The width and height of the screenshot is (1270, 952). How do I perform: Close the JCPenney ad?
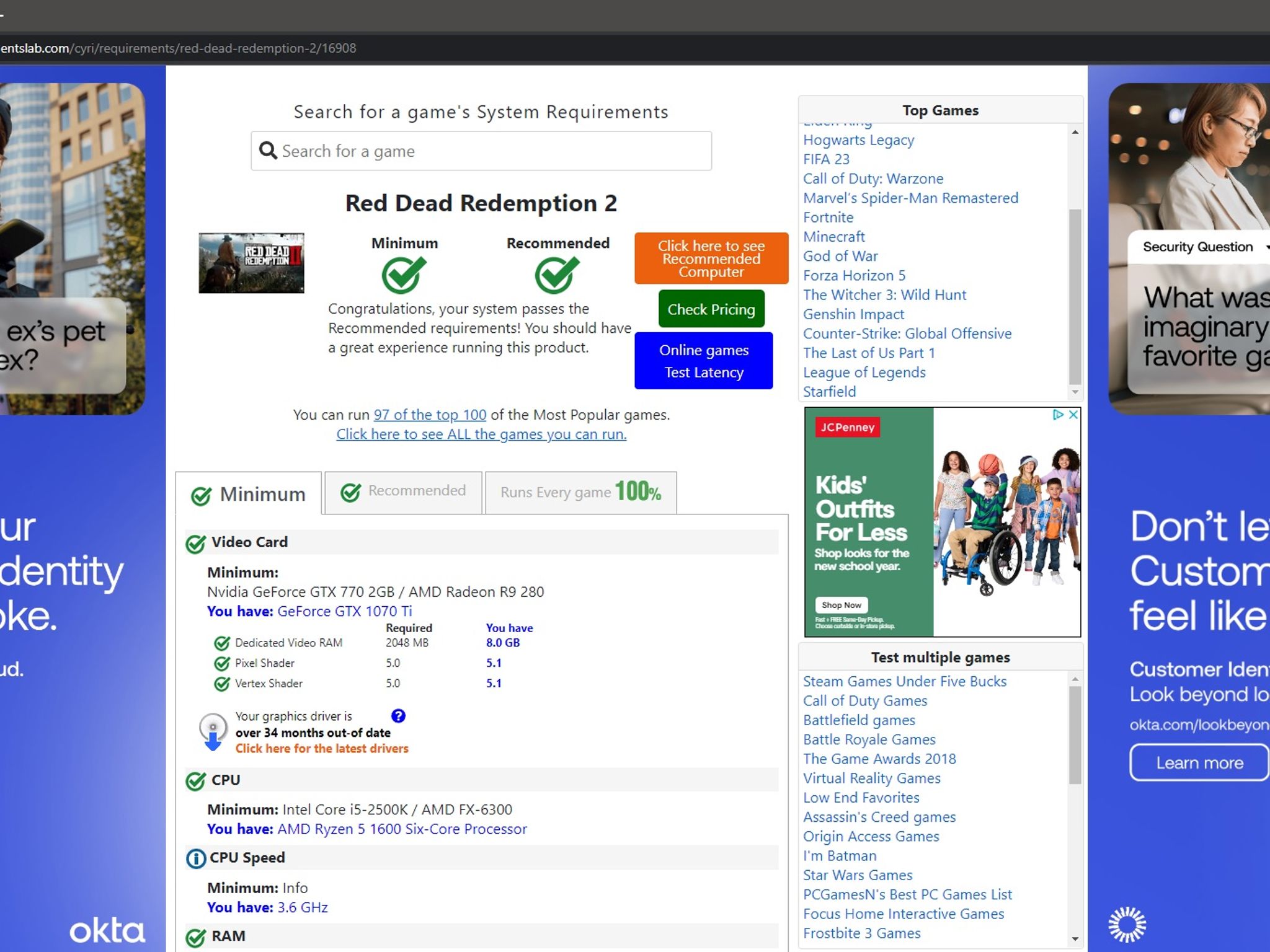click(1073, 415)
